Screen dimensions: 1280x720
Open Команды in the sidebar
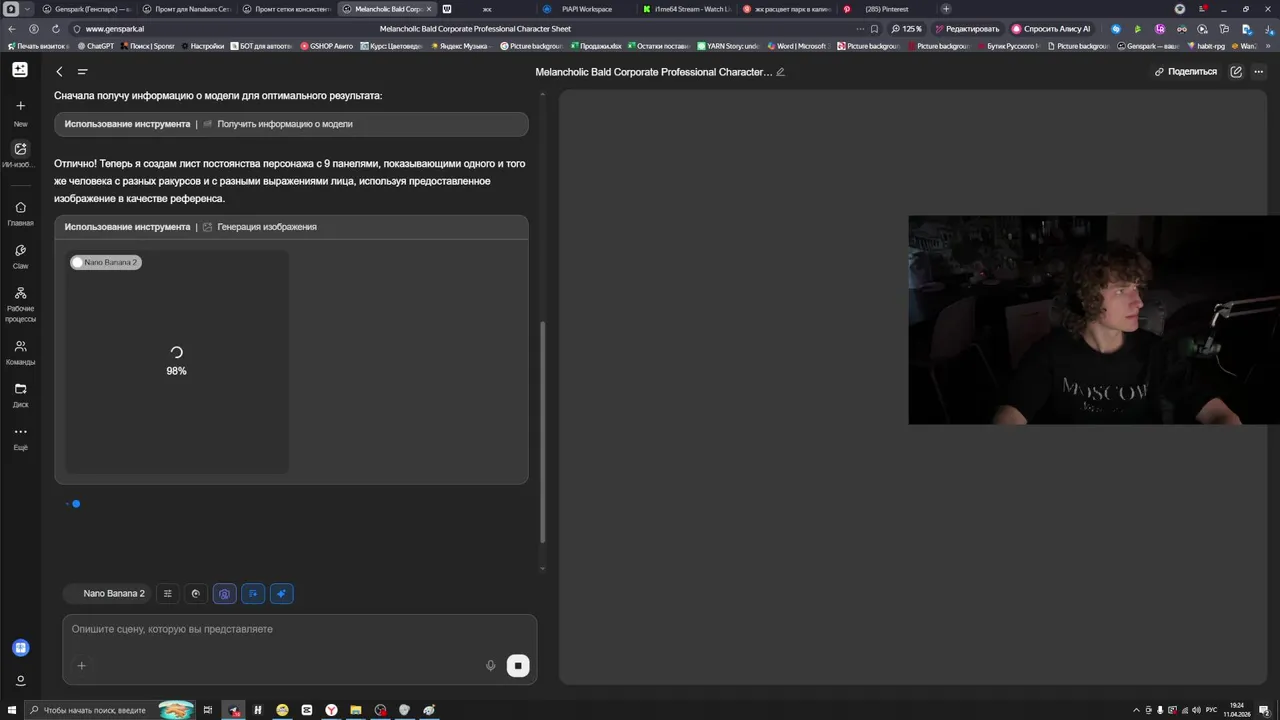pyautogui.click(x=20, y=352)
